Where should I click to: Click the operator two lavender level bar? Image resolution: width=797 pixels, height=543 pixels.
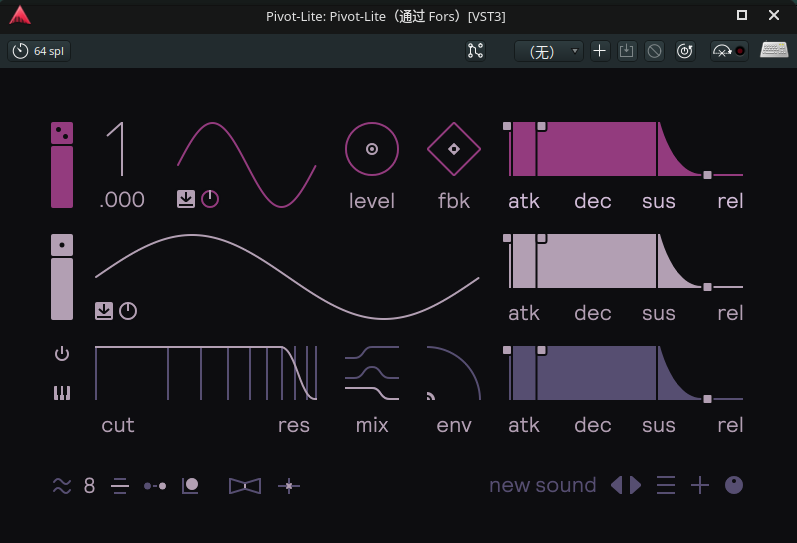[x=62, y=289]
